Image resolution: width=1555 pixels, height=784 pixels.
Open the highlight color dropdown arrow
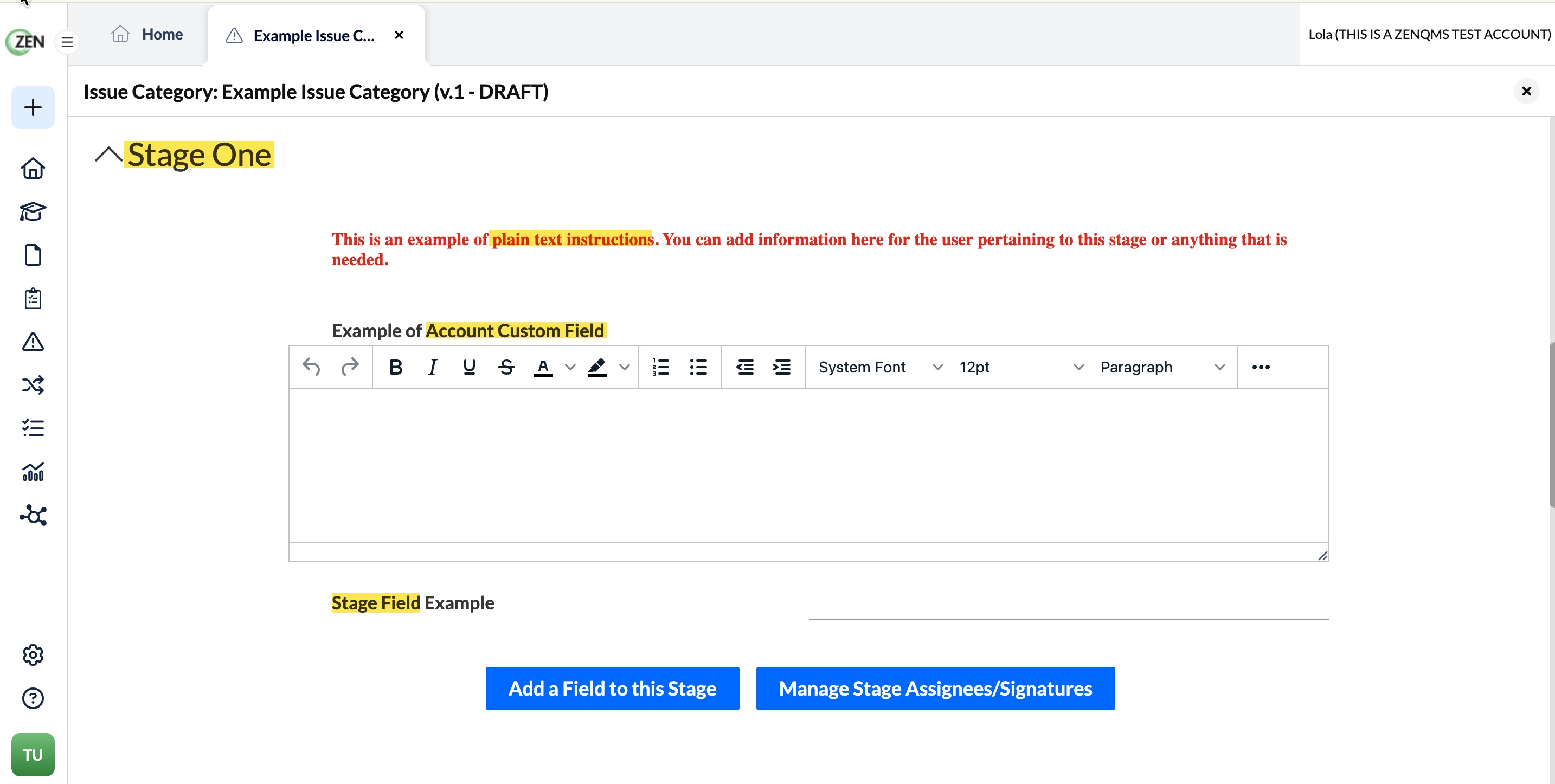tap(625, 367)
